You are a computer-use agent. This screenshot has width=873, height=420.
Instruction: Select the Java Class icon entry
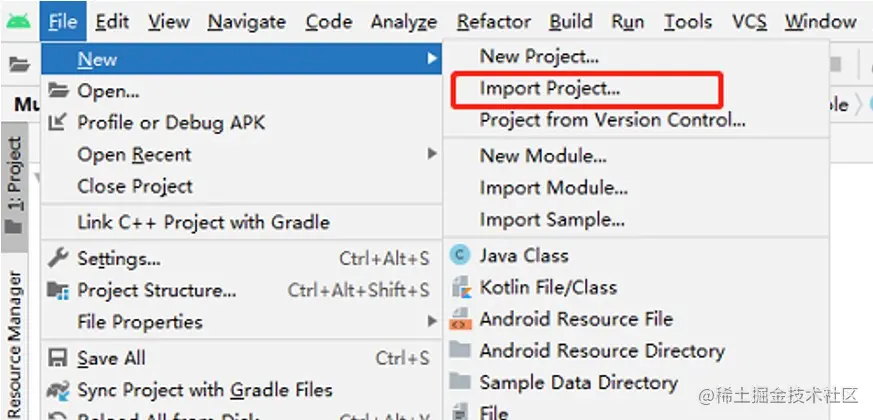(x=460, y=255)
